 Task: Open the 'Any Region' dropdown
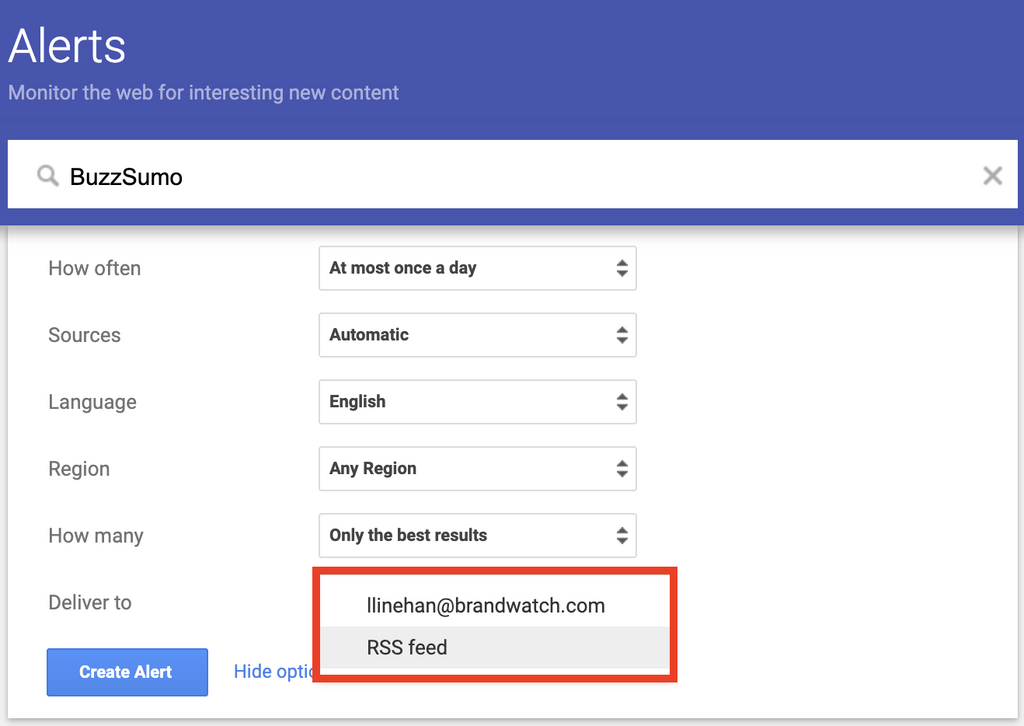(x=477, y=468)
